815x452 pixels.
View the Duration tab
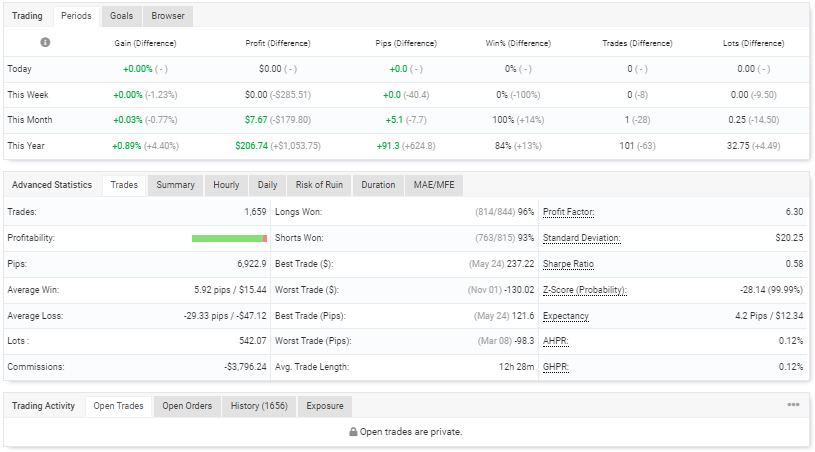pos(378,185)
